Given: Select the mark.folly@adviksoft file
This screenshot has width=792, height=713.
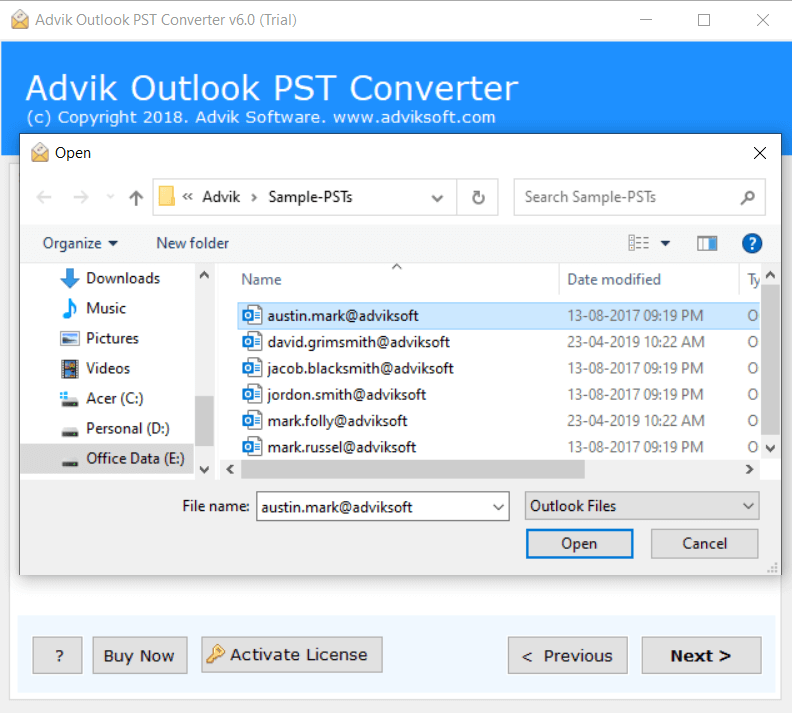Looking at the screenshot, I should click(x=498, y=421).
